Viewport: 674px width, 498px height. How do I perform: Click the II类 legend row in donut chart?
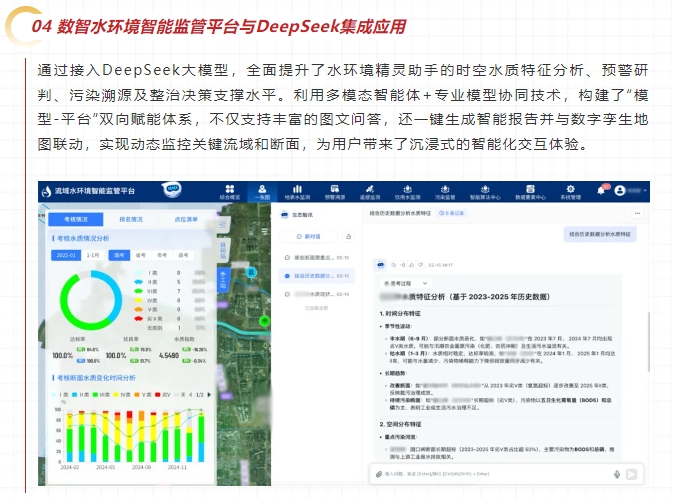(x=170, y=282)
